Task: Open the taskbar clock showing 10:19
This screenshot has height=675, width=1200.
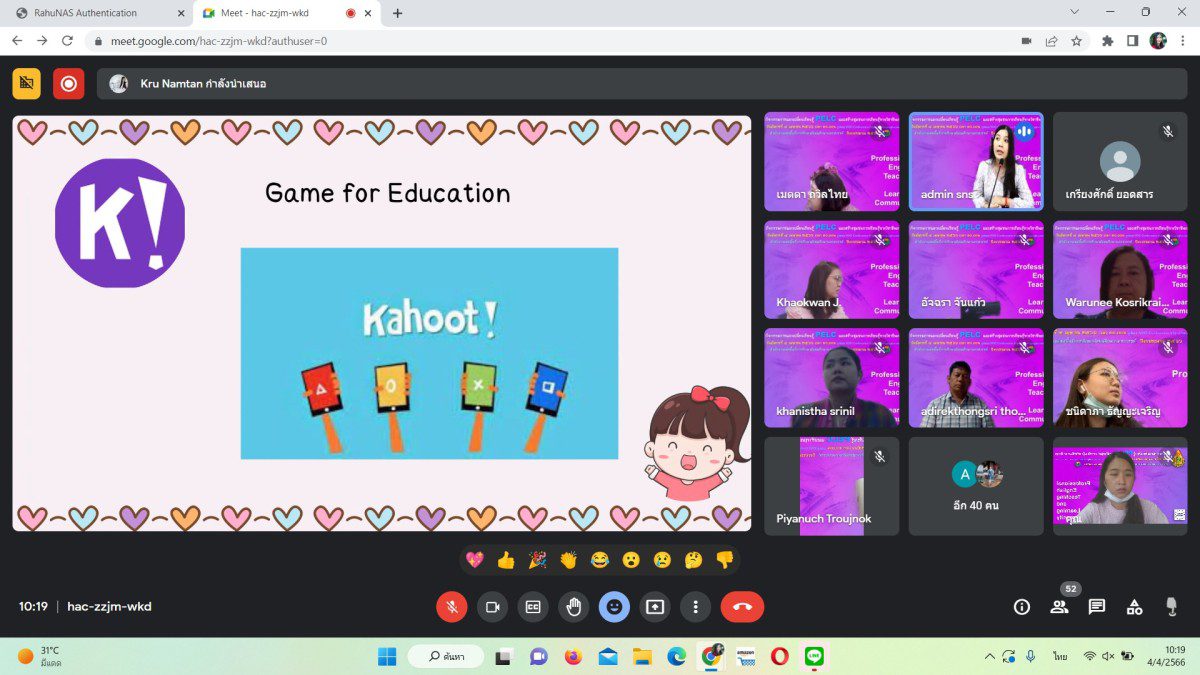Action: (1167, 656)
